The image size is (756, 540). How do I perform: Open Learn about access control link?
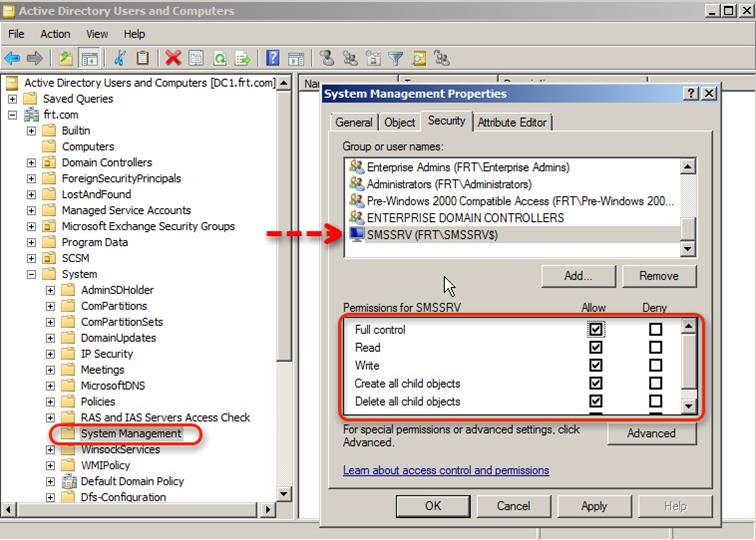click(x=446, y=470)
